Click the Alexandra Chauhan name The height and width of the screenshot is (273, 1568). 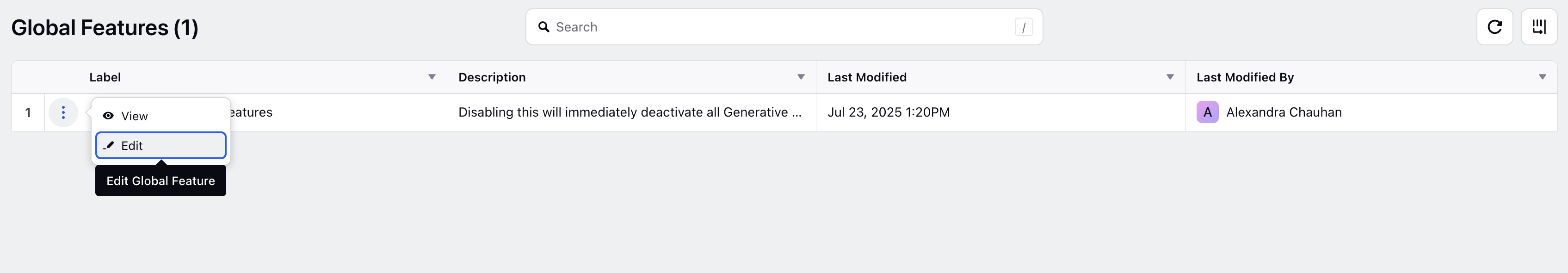pos(1284,112)
